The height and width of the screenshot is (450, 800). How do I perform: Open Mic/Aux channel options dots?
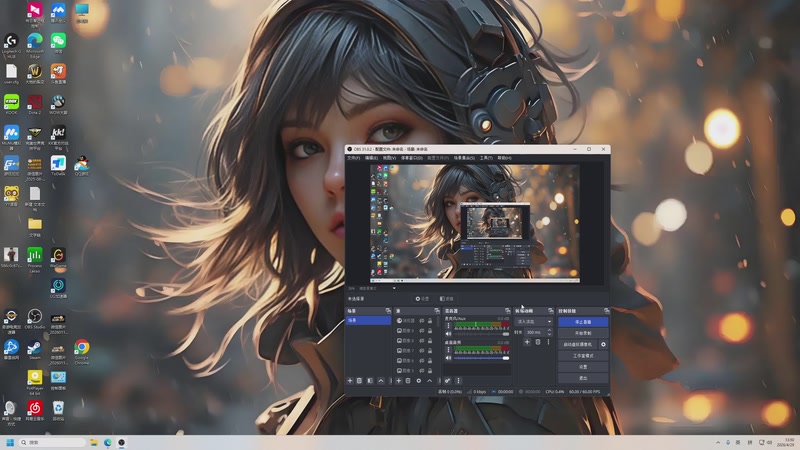(448, 326)
